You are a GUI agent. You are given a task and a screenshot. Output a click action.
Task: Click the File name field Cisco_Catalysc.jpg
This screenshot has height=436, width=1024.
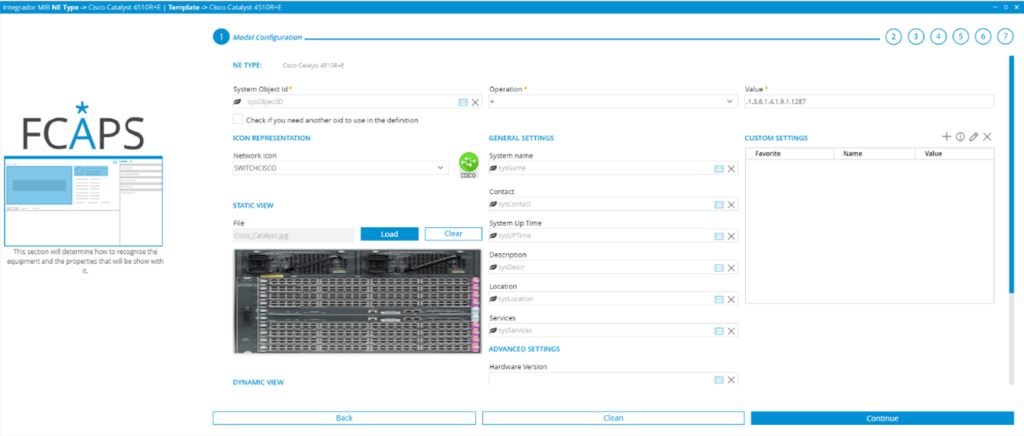pyautogui.click(x=293, y=234)
